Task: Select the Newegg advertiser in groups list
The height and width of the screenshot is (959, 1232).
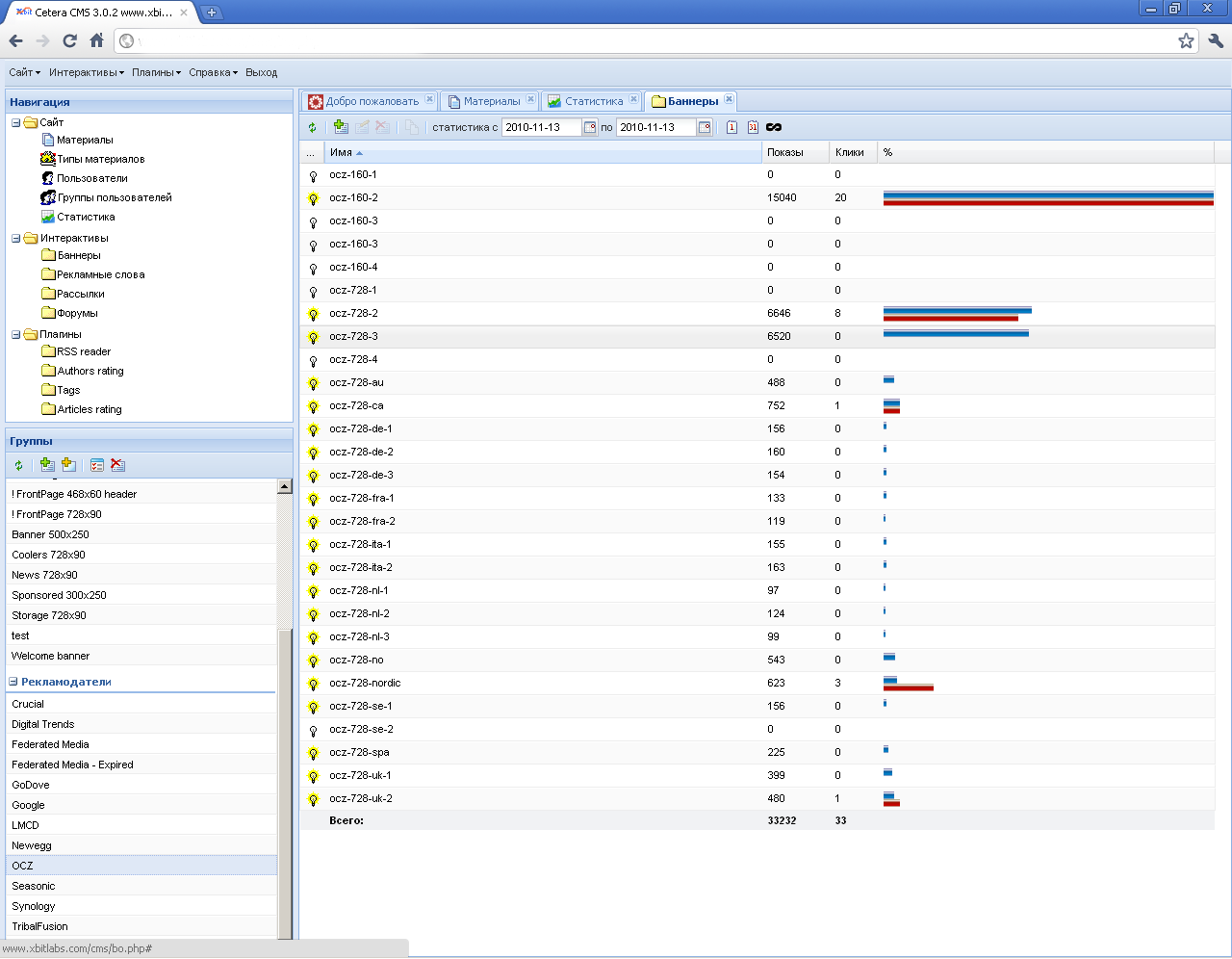Action: click(x=32, y=845)
